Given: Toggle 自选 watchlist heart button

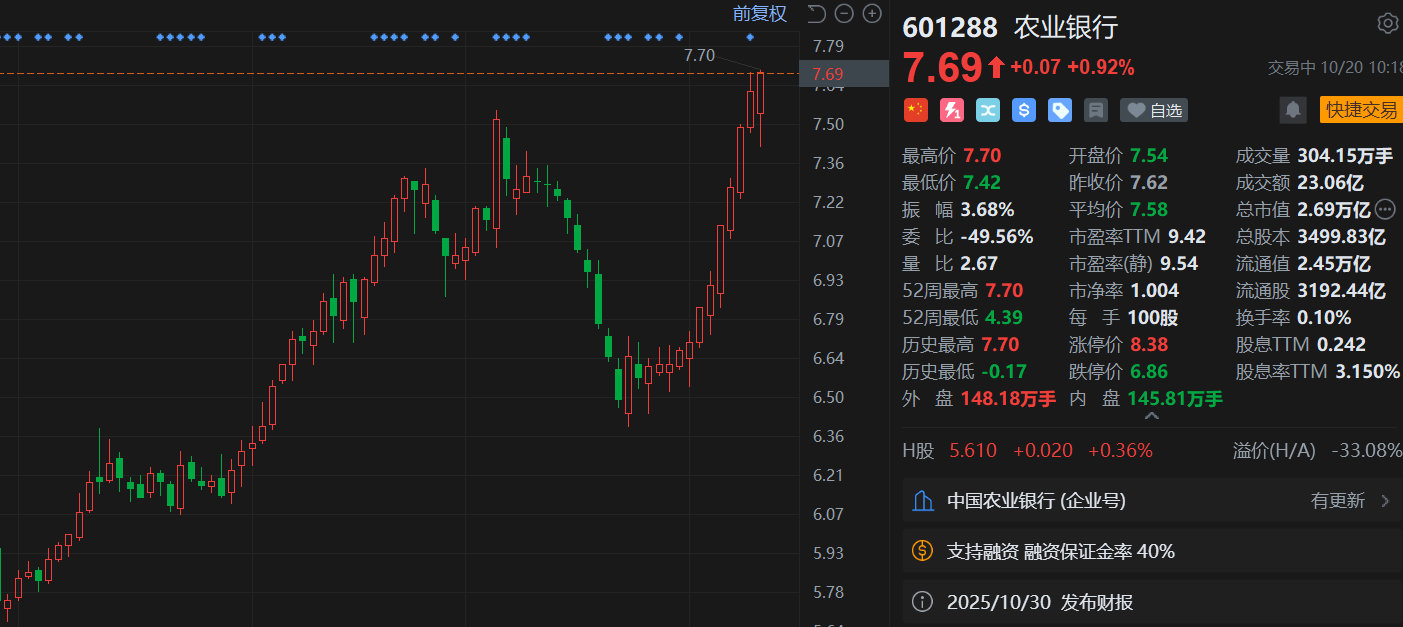Looking at the screenshot, I should 1154,110.
